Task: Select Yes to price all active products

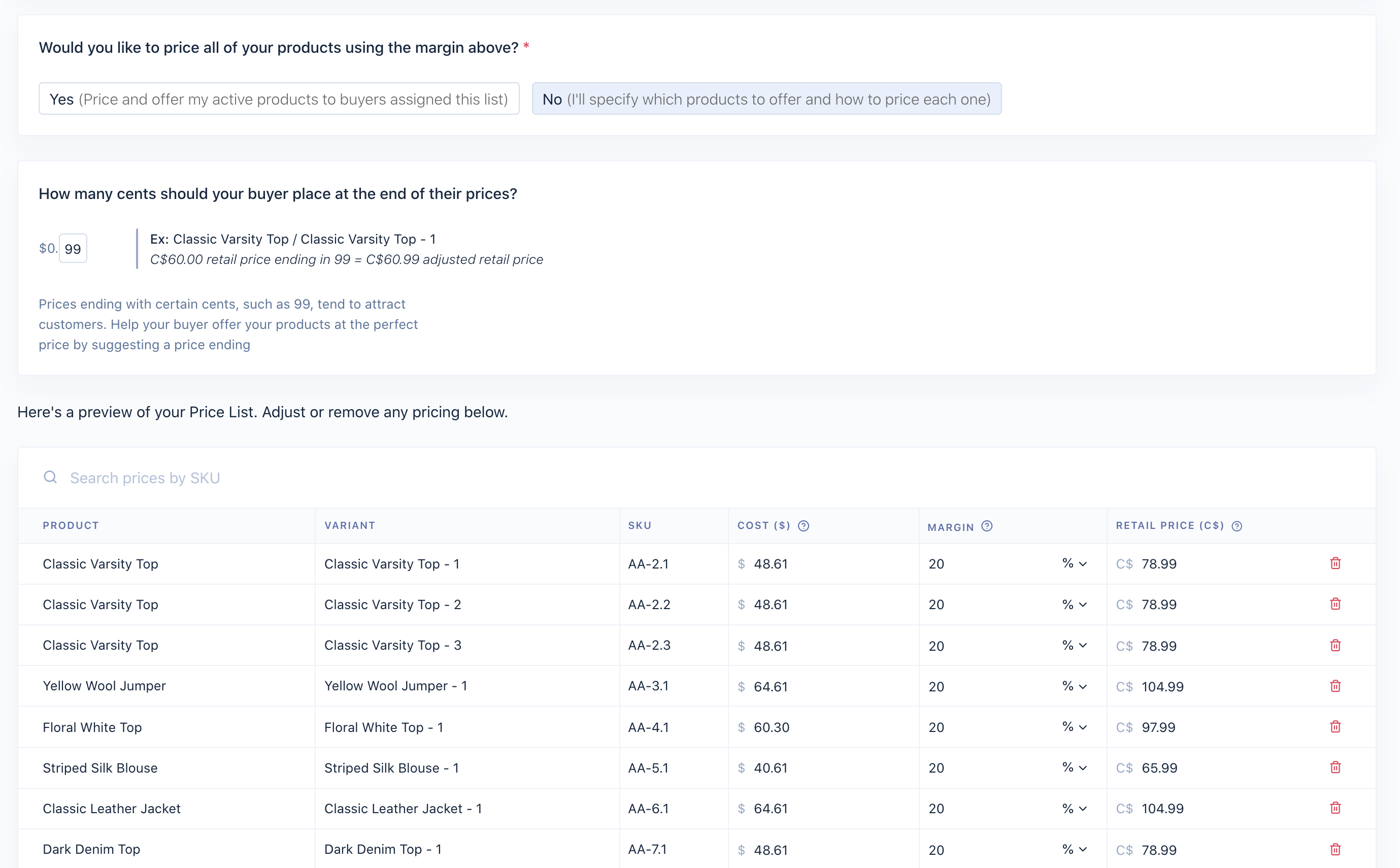Action: pyautogui.click(x=279, y=99)
